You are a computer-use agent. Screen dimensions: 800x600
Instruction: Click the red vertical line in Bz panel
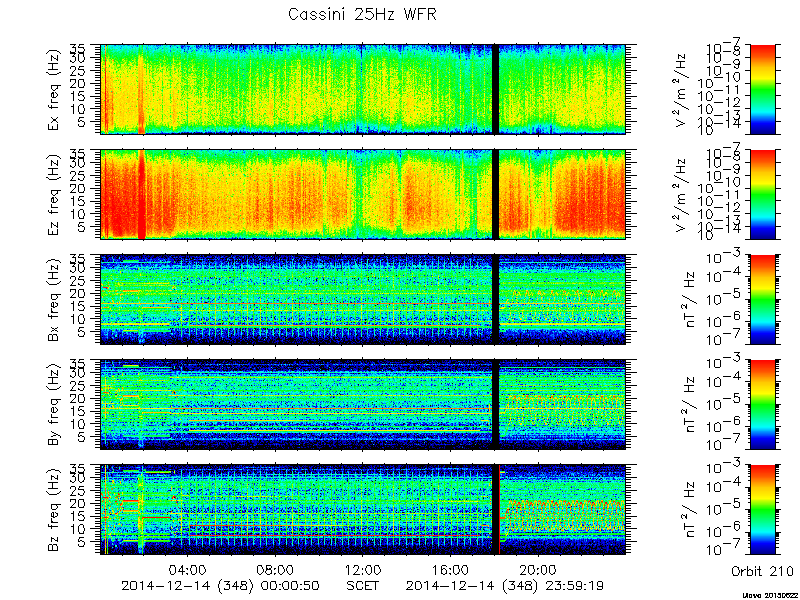click(x=499, y=510)
